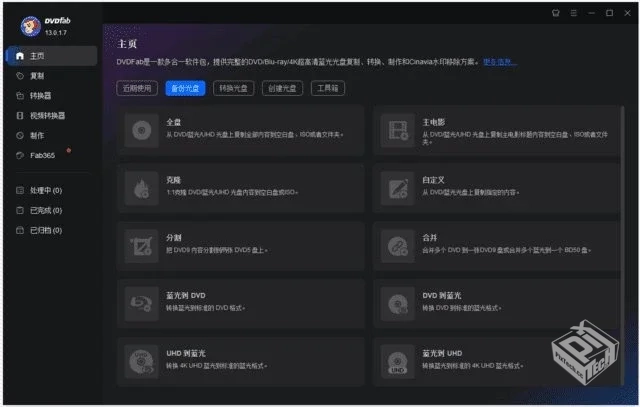Choose the 自定义 customize icon
Image resolution: width=640 pixels, height=407 pixels.
pos(398,189)
